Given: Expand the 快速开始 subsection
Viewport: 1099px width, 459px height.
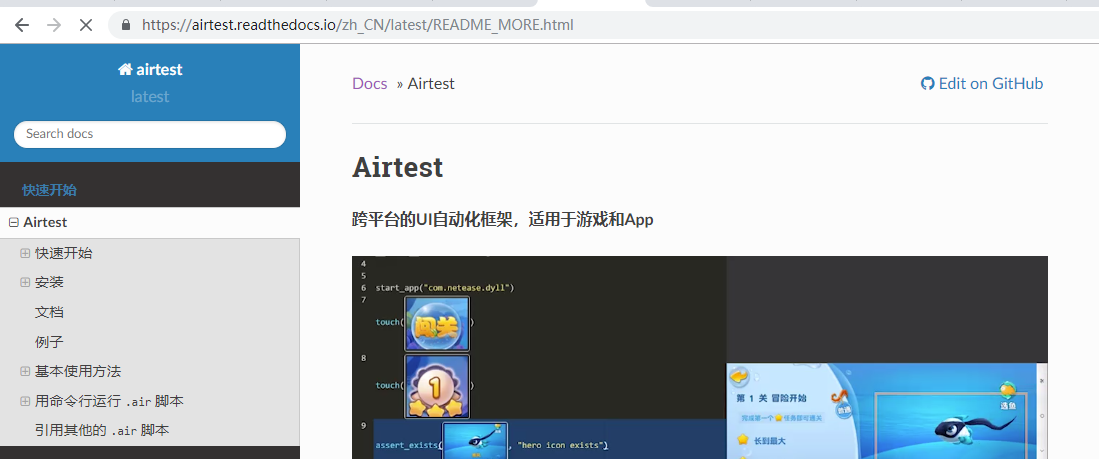Looking at the screenshot, I should (x=26, y=254).
